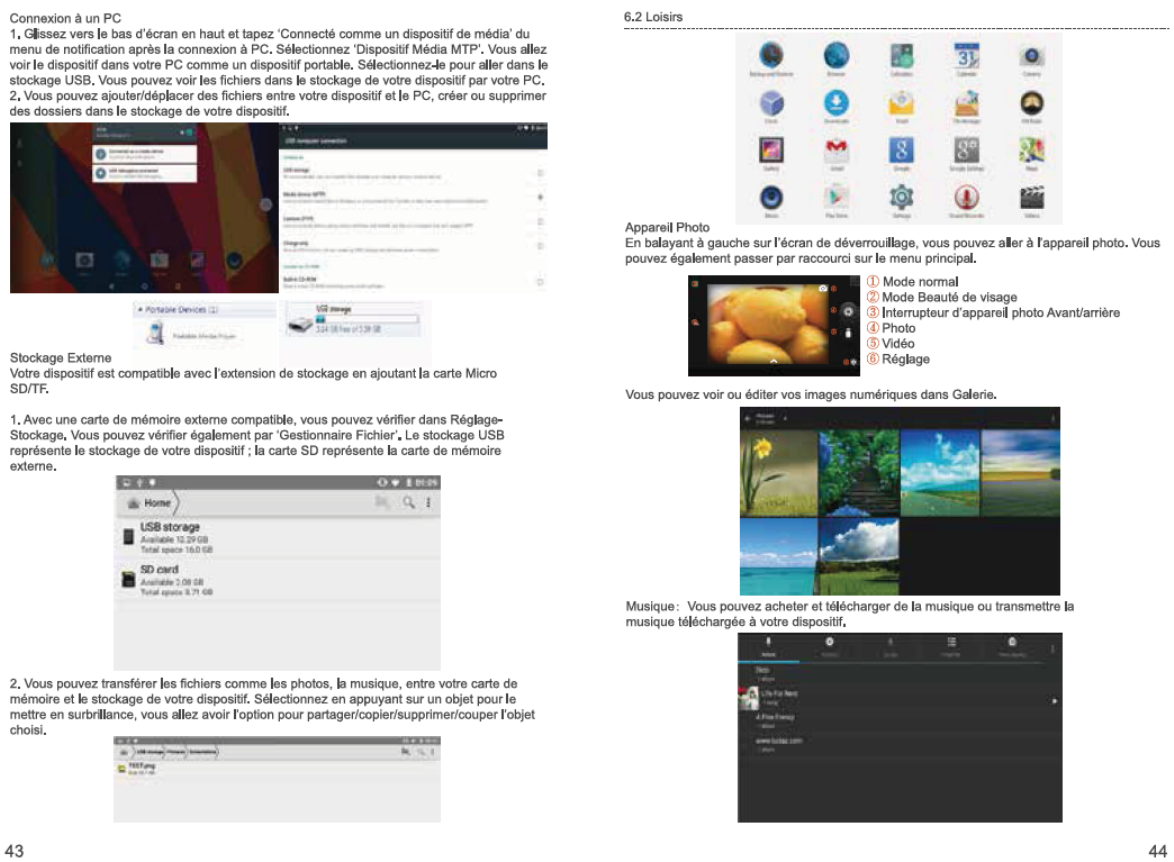The image size is (1174, 862).
Task: Open the Clock app icon
Action: 771,103
